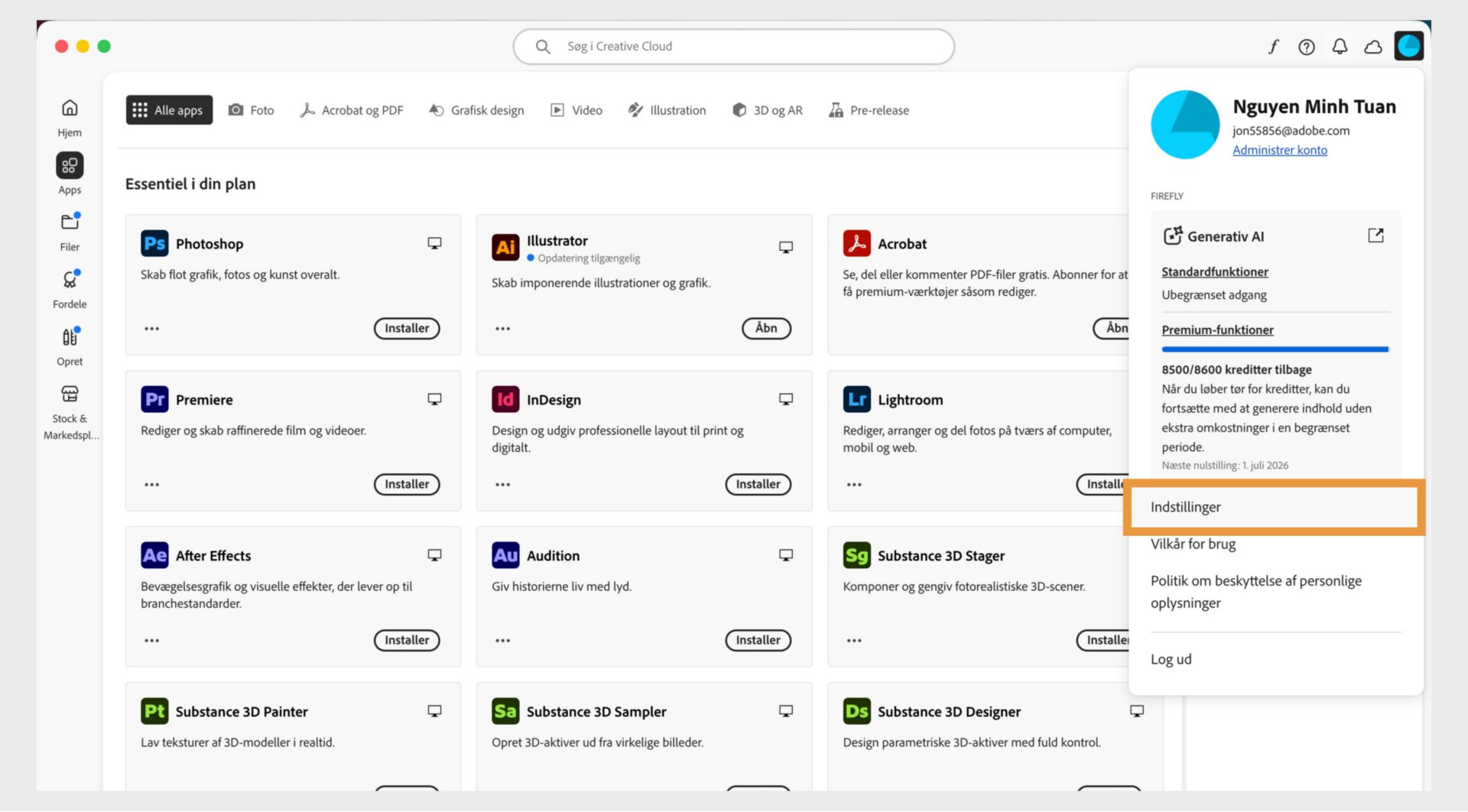Click the Premiere app icon
The image size is (1468, 812).
(x=154, y=399)
